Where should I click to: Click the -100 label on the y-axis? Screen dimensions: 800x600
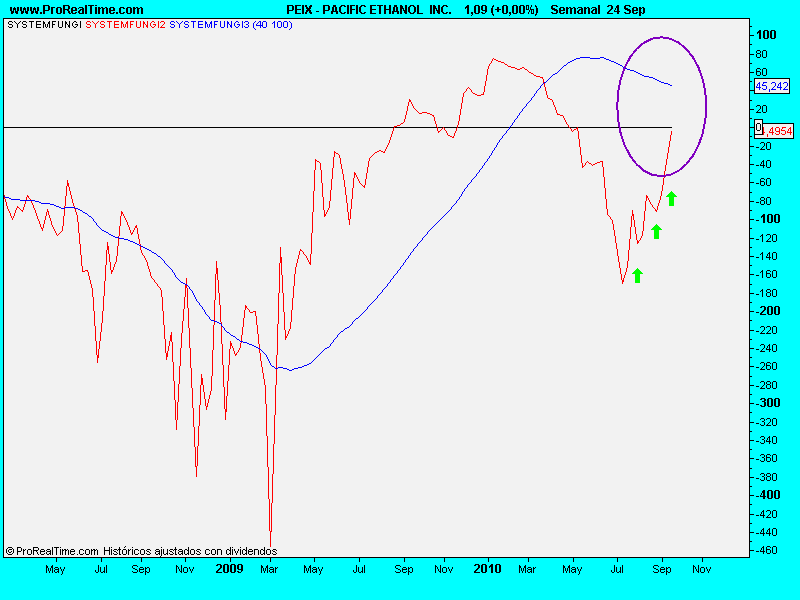[x=767, y=219]
